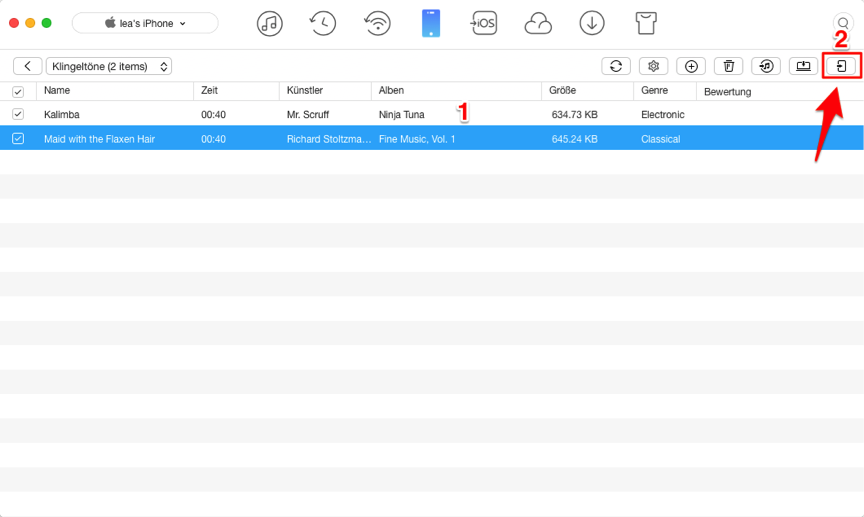This screenshot has height=517, width=864.
Task: Click the Mr. Scruff artist cell
Action: [307, 115]
